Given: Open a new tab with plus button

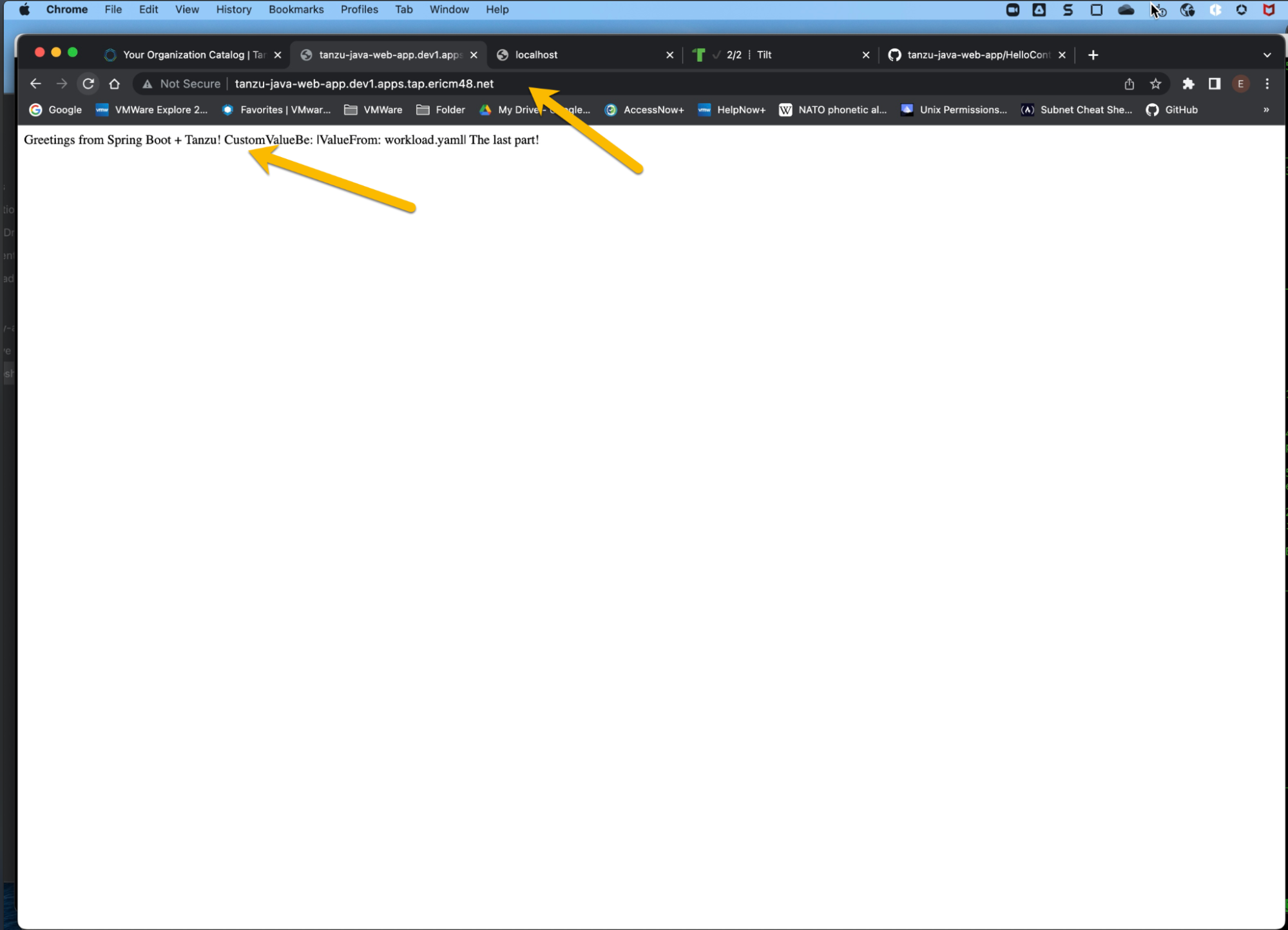Looking at the screenshot, I should tap(1093, 55).
